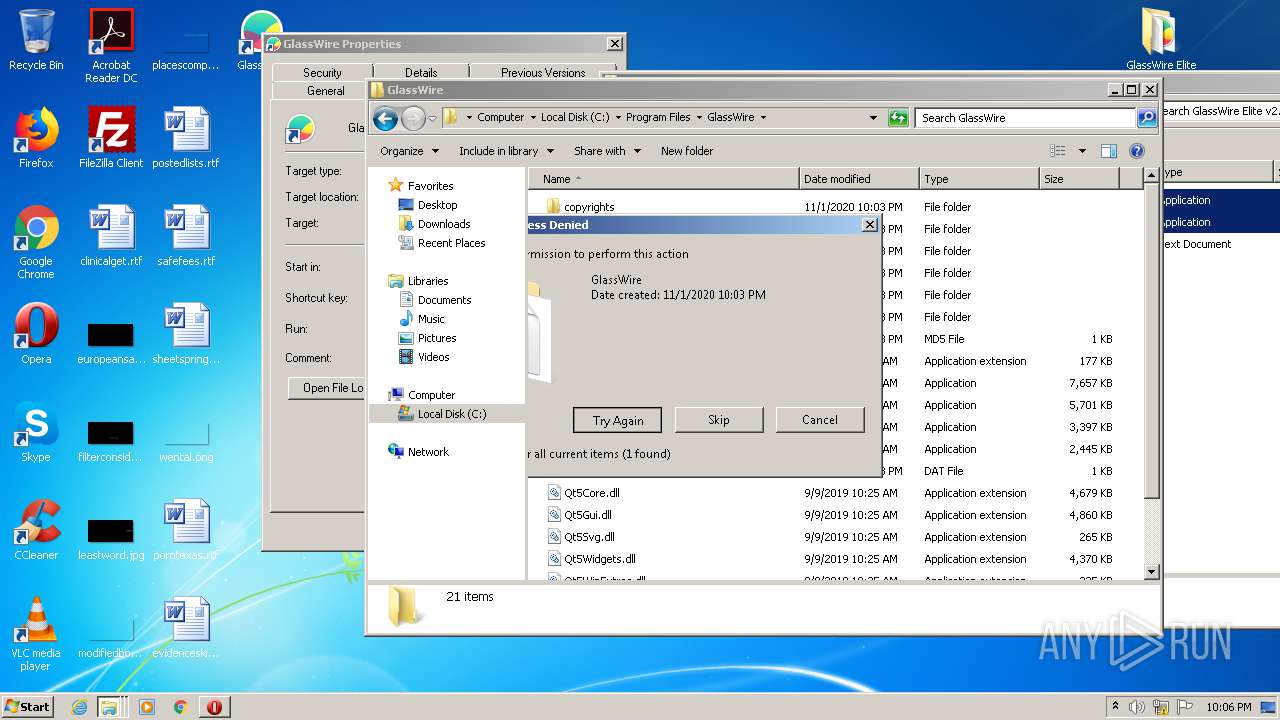Select Desktop under Favorites

[x=437, y=205]
